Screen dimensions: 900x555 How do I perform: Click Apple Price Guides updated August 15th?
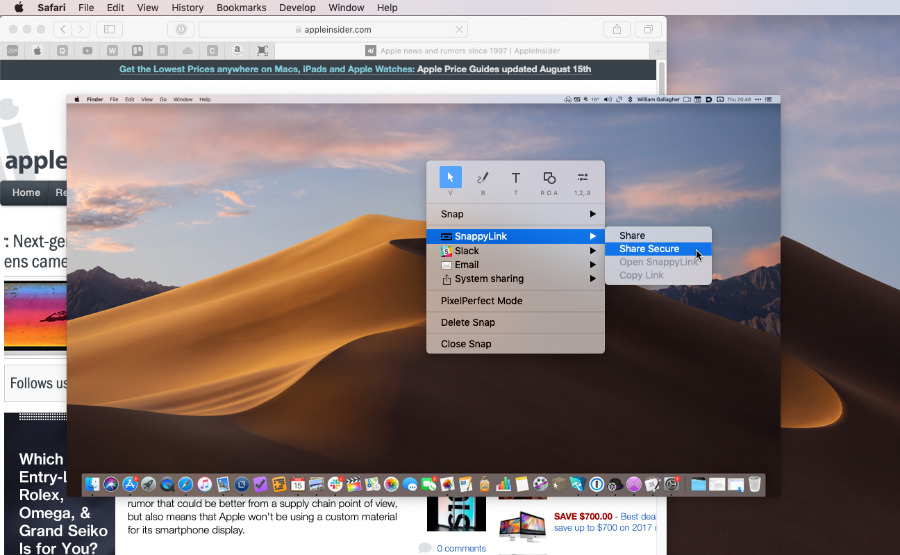click(x=504, y=69)
